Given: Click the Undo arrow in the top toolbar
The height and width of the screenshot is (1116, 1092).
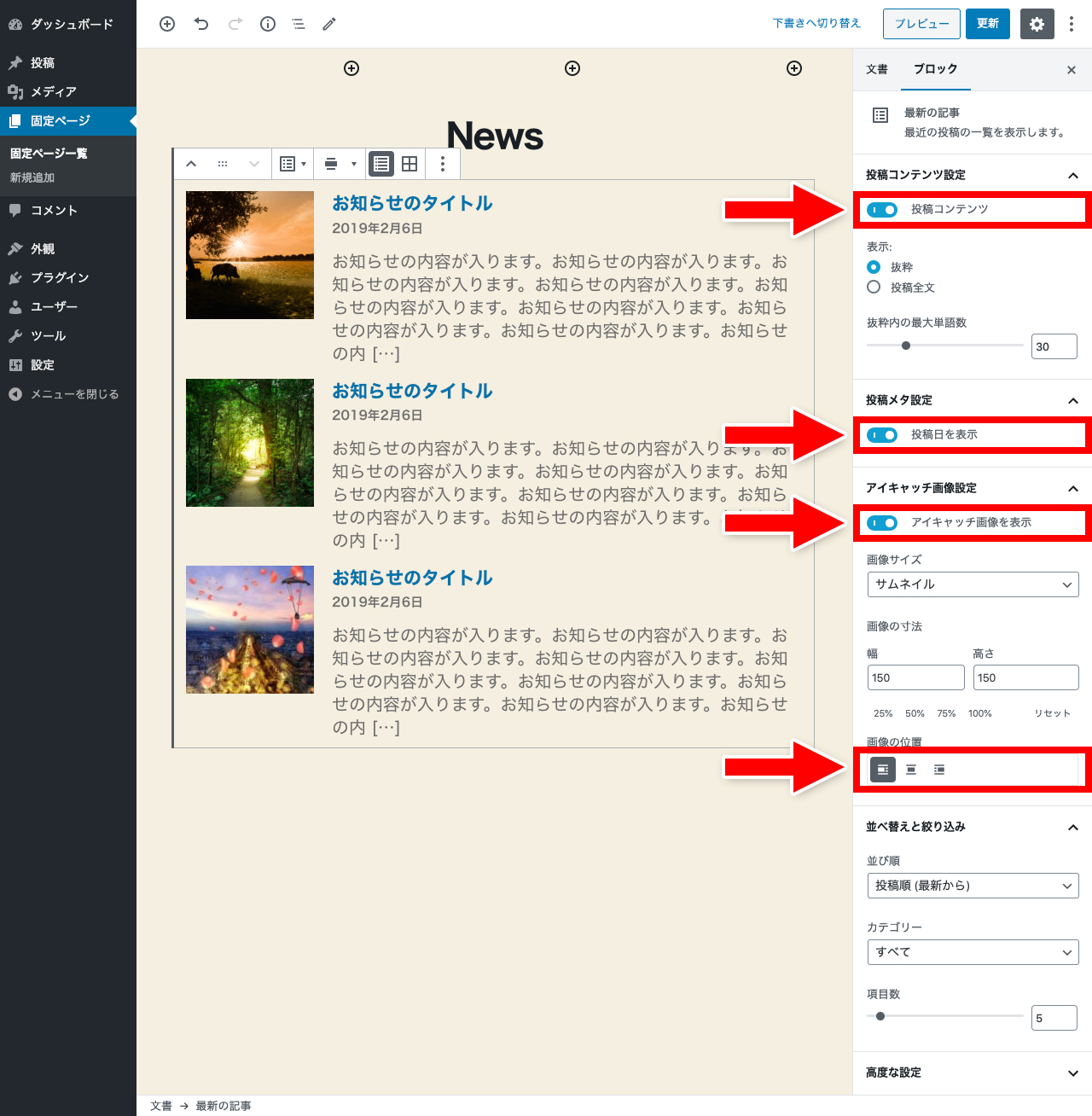Looking at the screenshot, I should [201, 24].
